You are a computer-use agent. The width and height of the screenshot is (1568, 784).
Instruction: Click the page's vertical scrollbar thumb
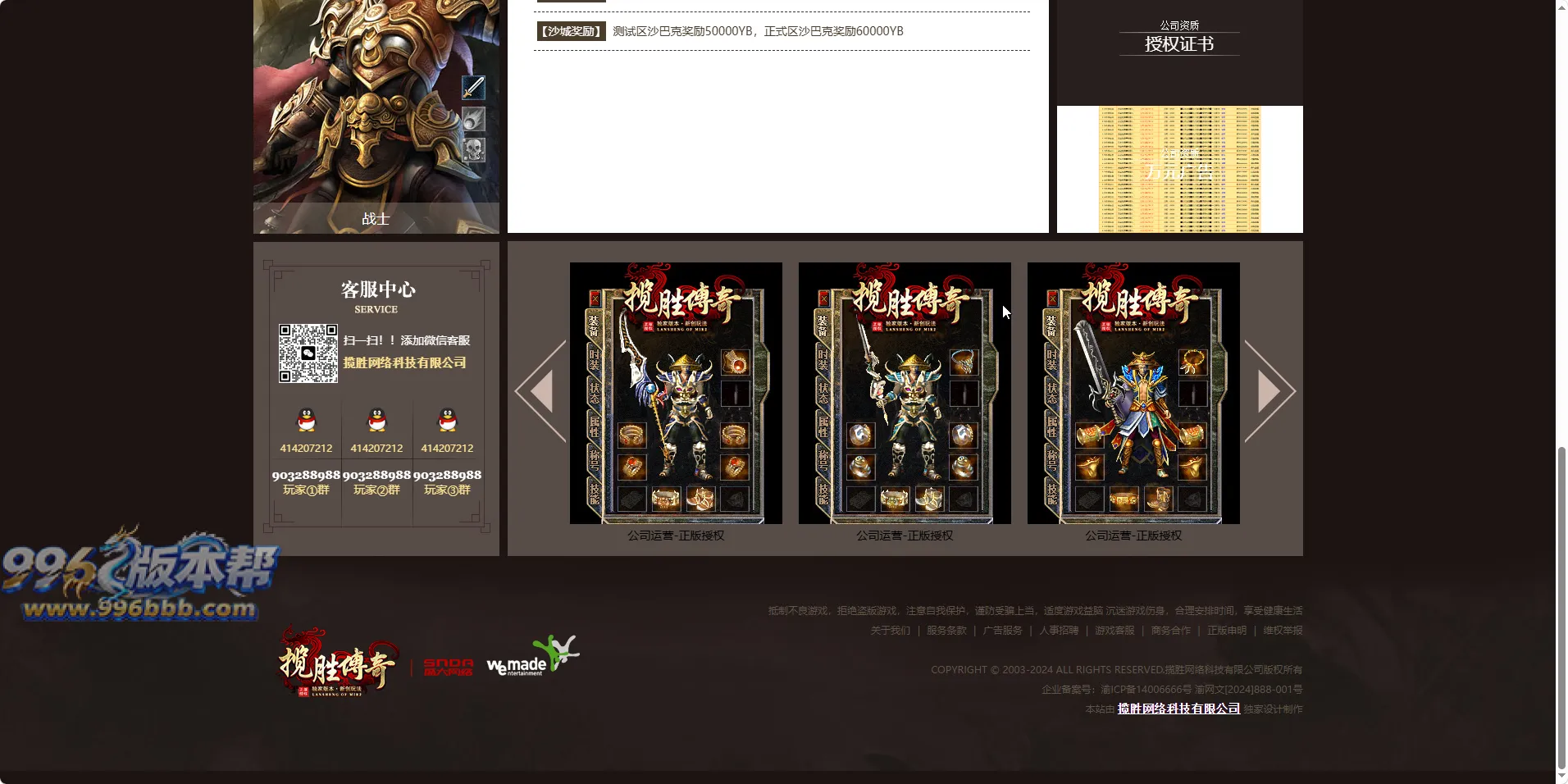(x=1561, y=608)
